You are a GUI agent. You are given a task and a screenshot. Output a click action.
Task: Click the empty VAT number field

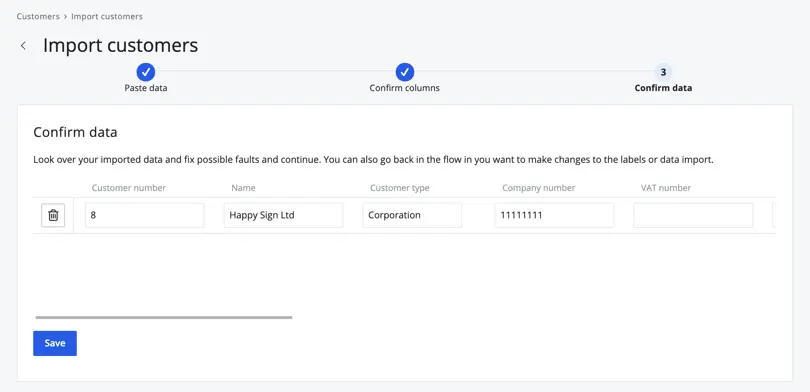pyautogui.click(x=693, y=215)
